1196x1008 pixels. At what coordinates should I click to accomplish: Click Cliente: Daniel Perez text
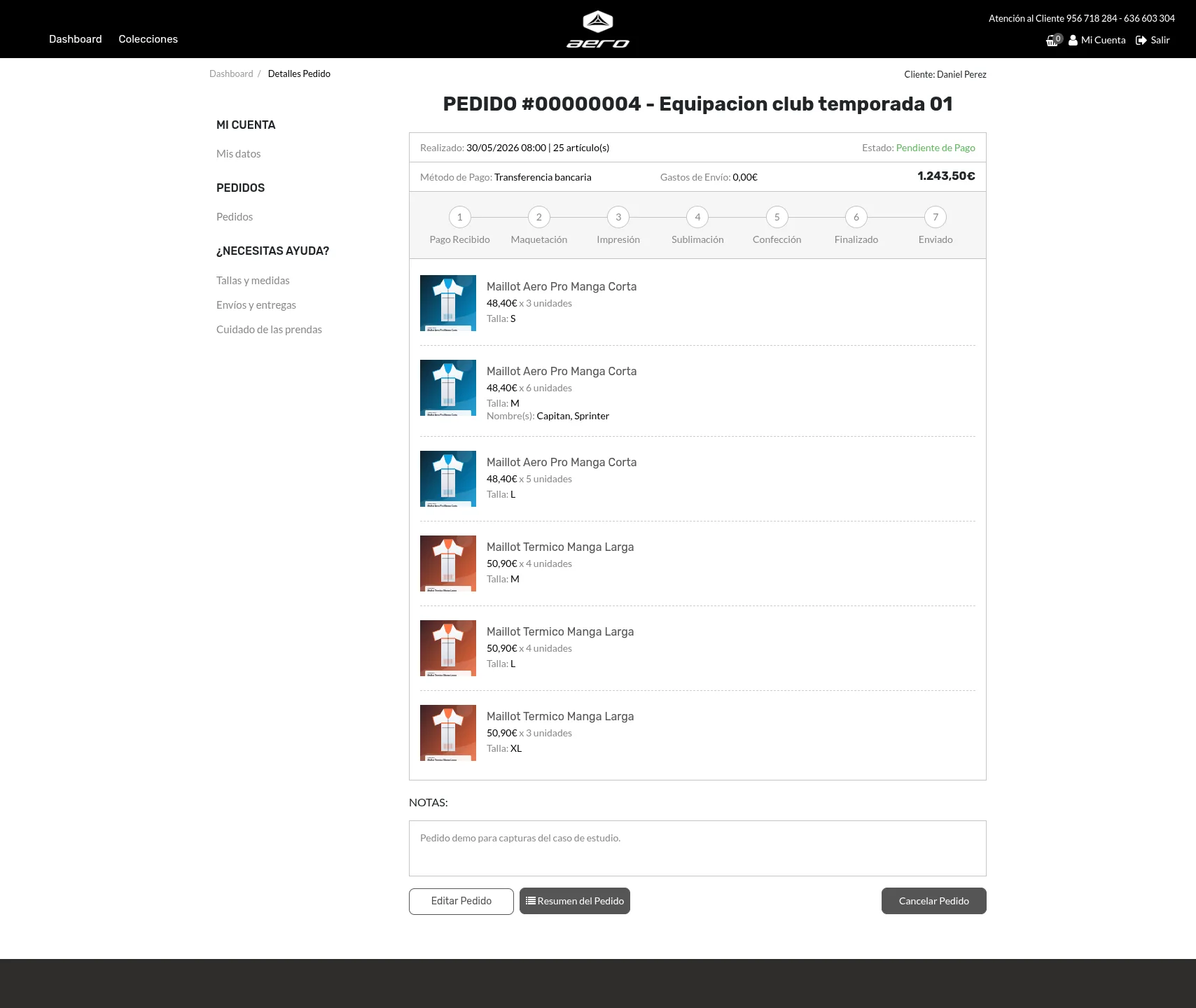pos(945,74)
